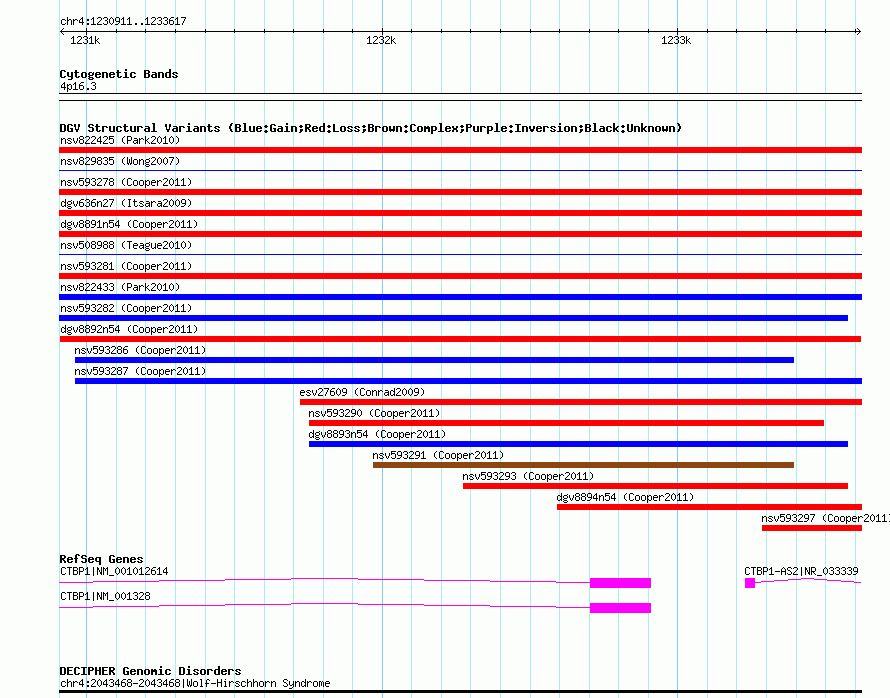Click the nsv593281 (Cooper2011) label

coord(126,266)
